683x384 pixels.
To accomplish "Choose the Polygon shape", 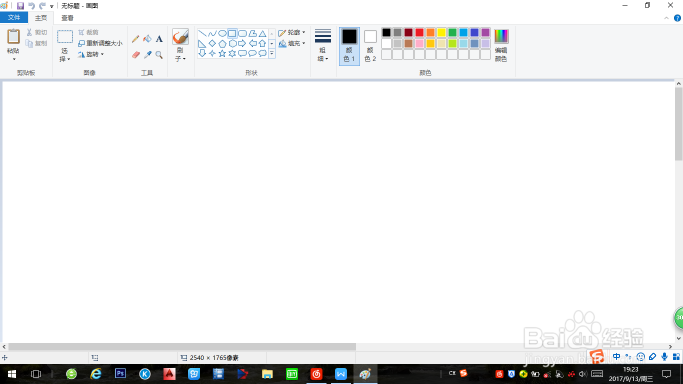I will click(x=252, y=34).
